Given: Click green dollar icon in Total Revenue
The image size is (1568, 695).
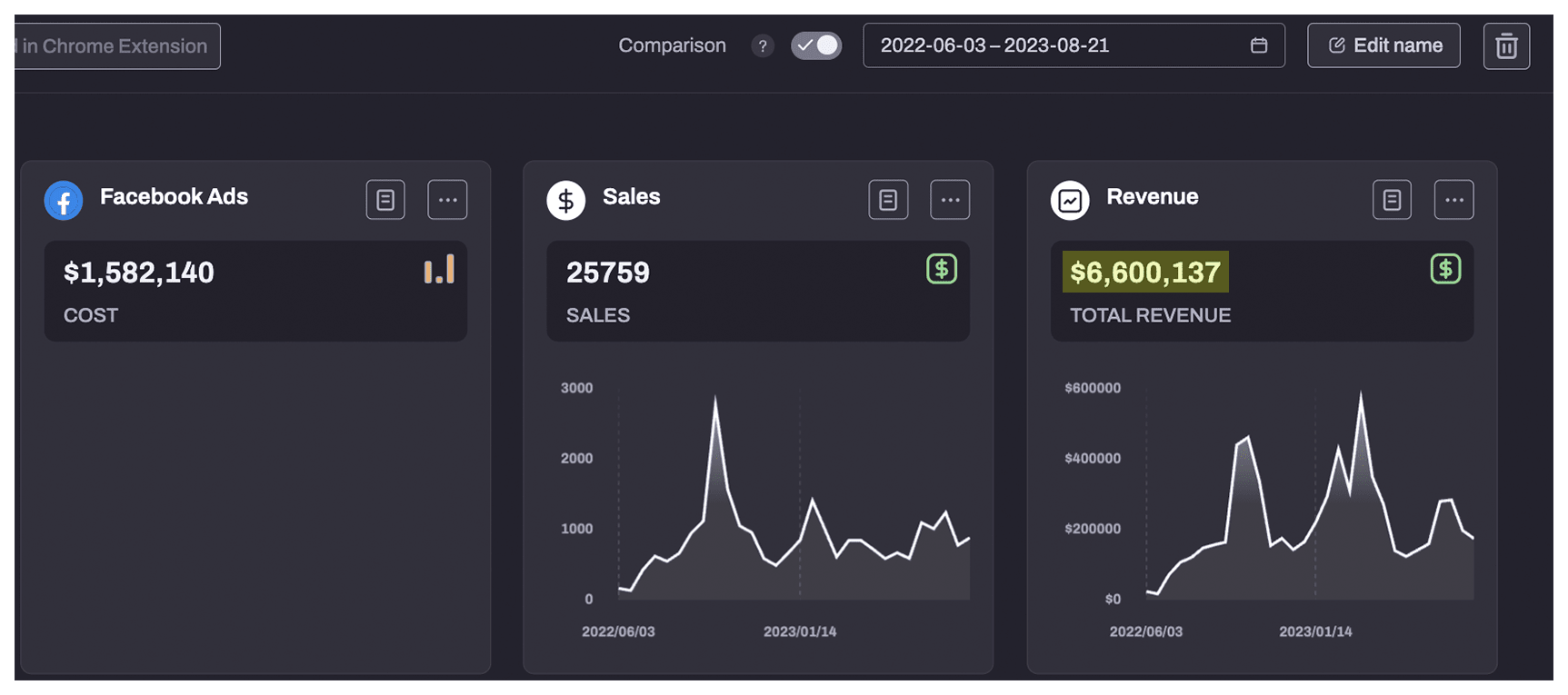Looking at the screenshot, I should click(1445, 269).
